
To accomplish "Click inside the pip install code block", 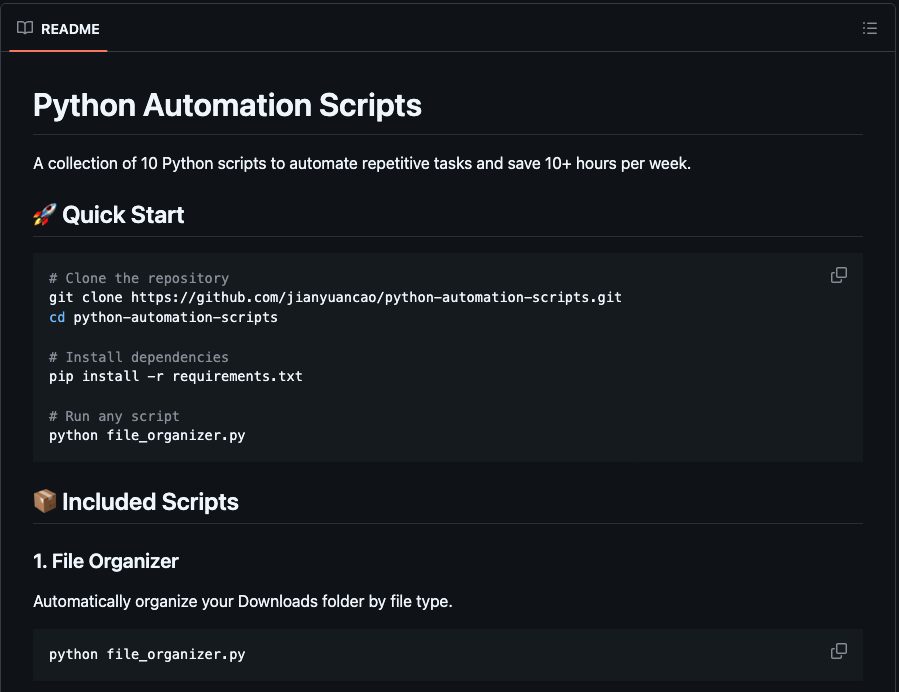I will point(175,376).
